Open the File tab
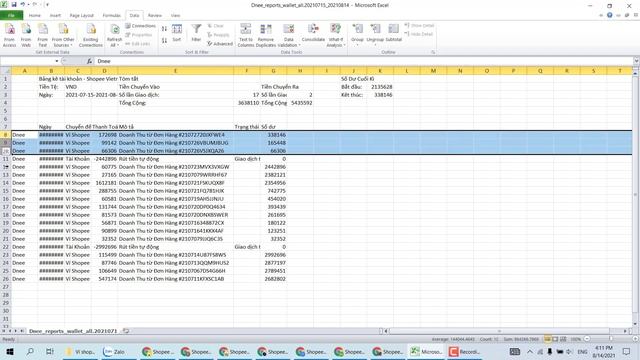Viewport: 640px width, 360px height. 11,16
